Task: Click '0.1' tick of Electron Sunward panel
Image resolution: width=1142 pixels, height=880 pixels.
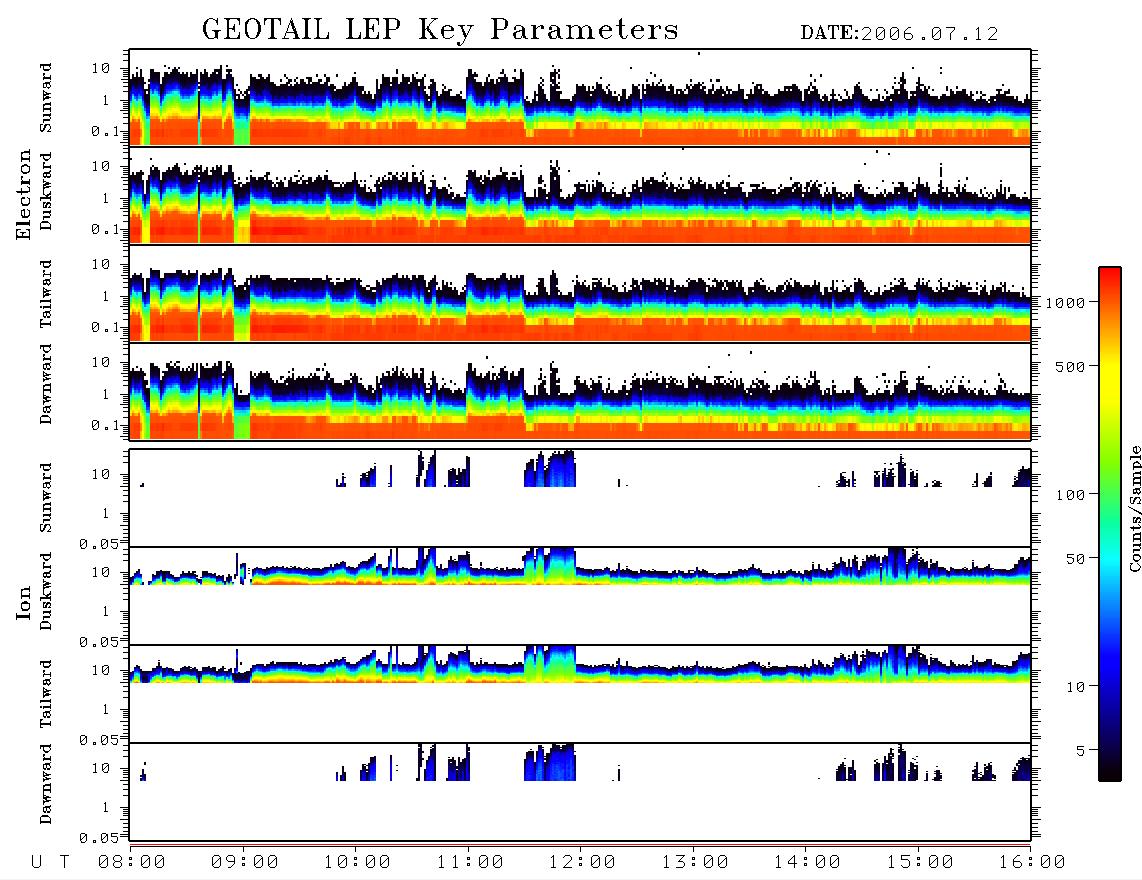Action: click(x=105, y=131)
